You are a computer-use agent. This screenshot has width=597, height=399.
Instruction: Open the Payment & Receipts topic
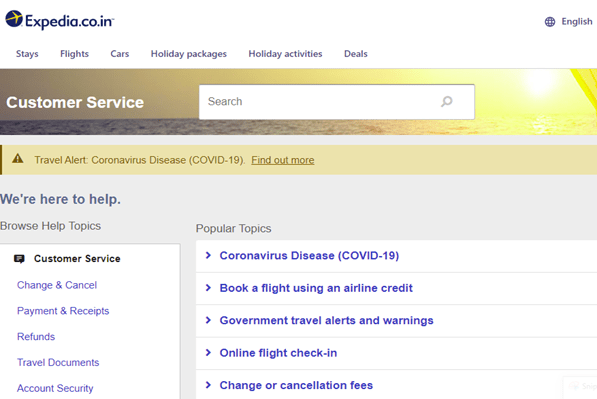coord(63,311)
